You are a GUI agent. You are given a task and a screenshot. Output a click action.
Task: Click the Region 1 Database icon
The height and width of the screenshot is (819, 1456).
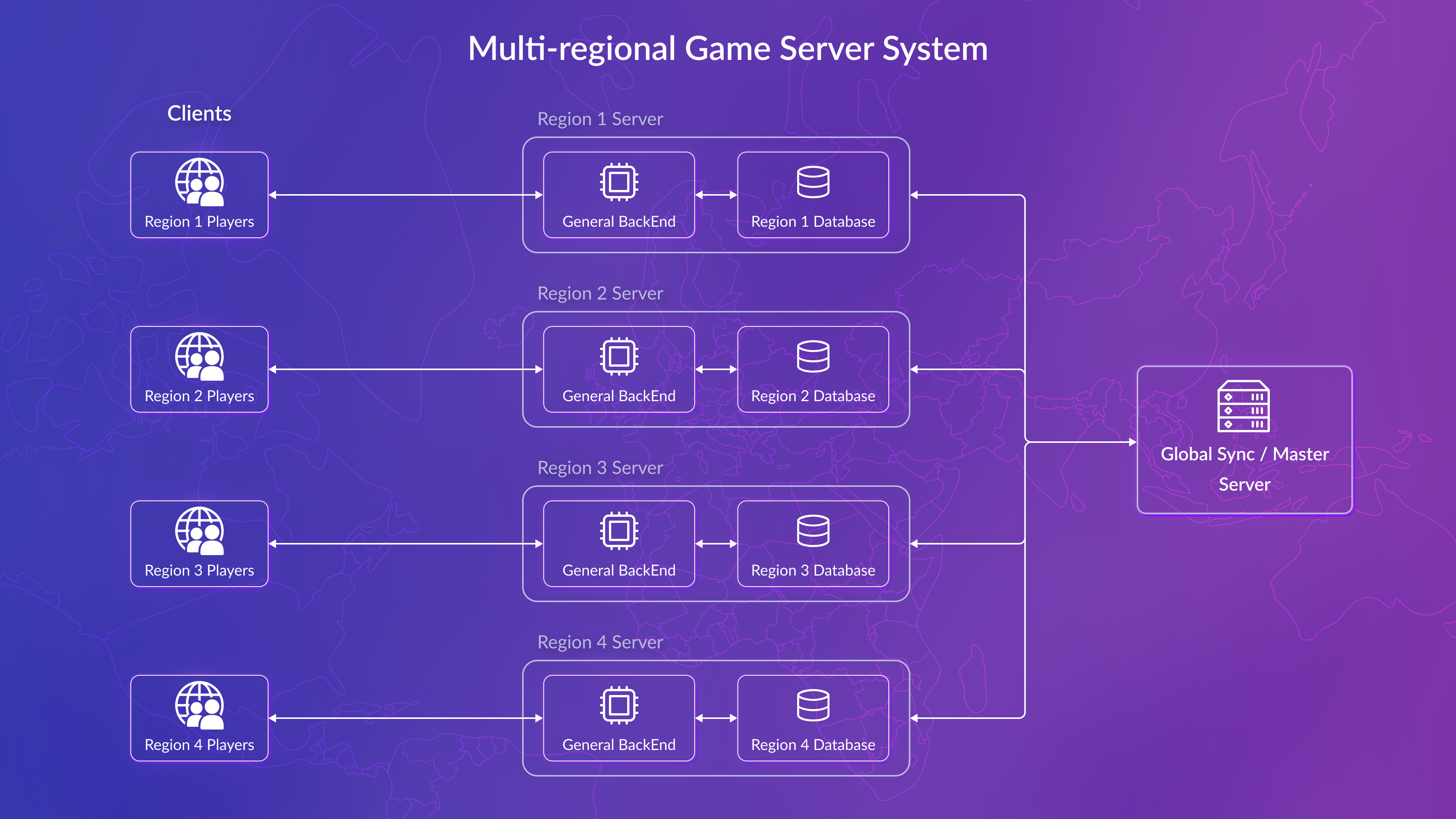pyautogui.click(x=813, y=182)
